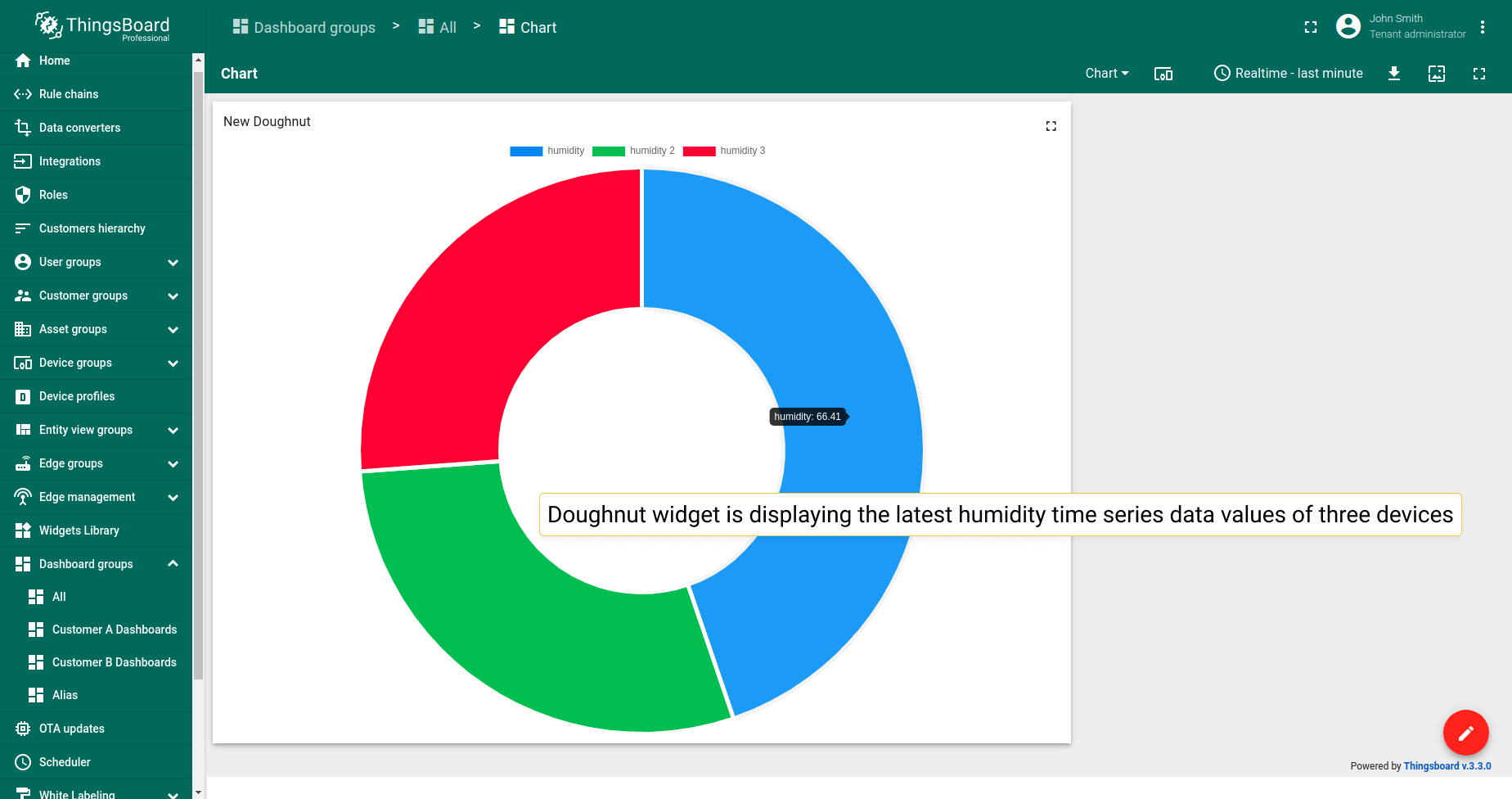Viewport: 1512px width, 799px height.
Task: Follow the Thingsboard v.3.3.0 link
Action: (1447, 766)
